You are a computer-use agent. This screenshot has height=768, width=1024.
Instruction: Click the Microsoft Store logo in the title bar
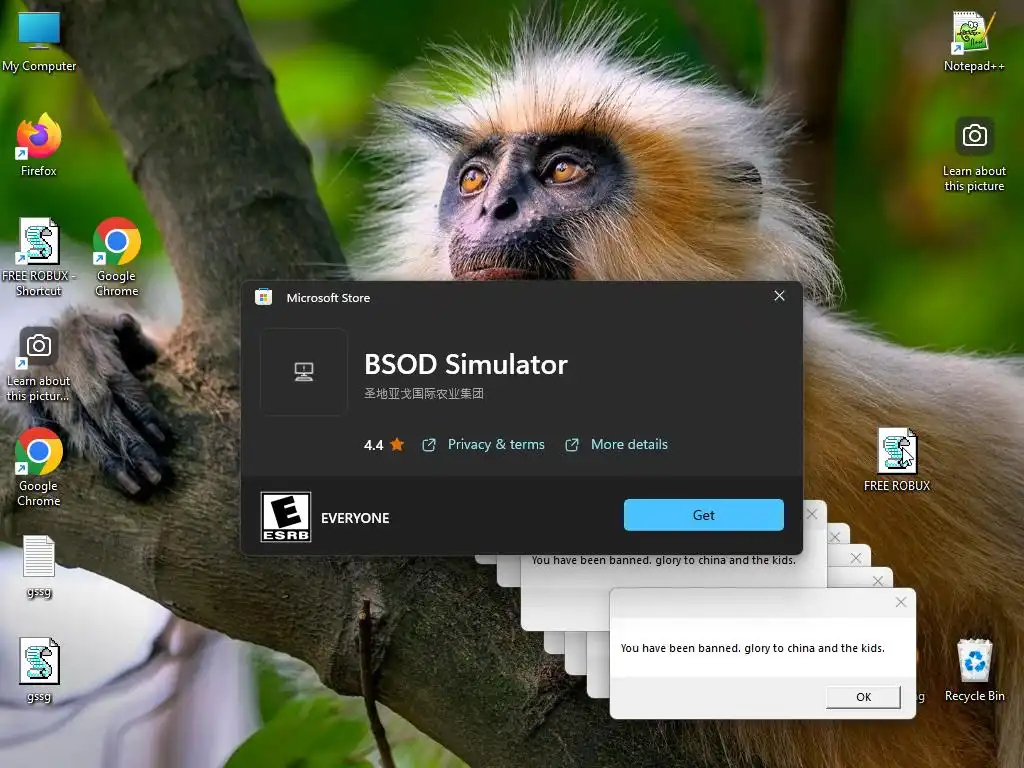pyautogui.click(x=264, y=297)
